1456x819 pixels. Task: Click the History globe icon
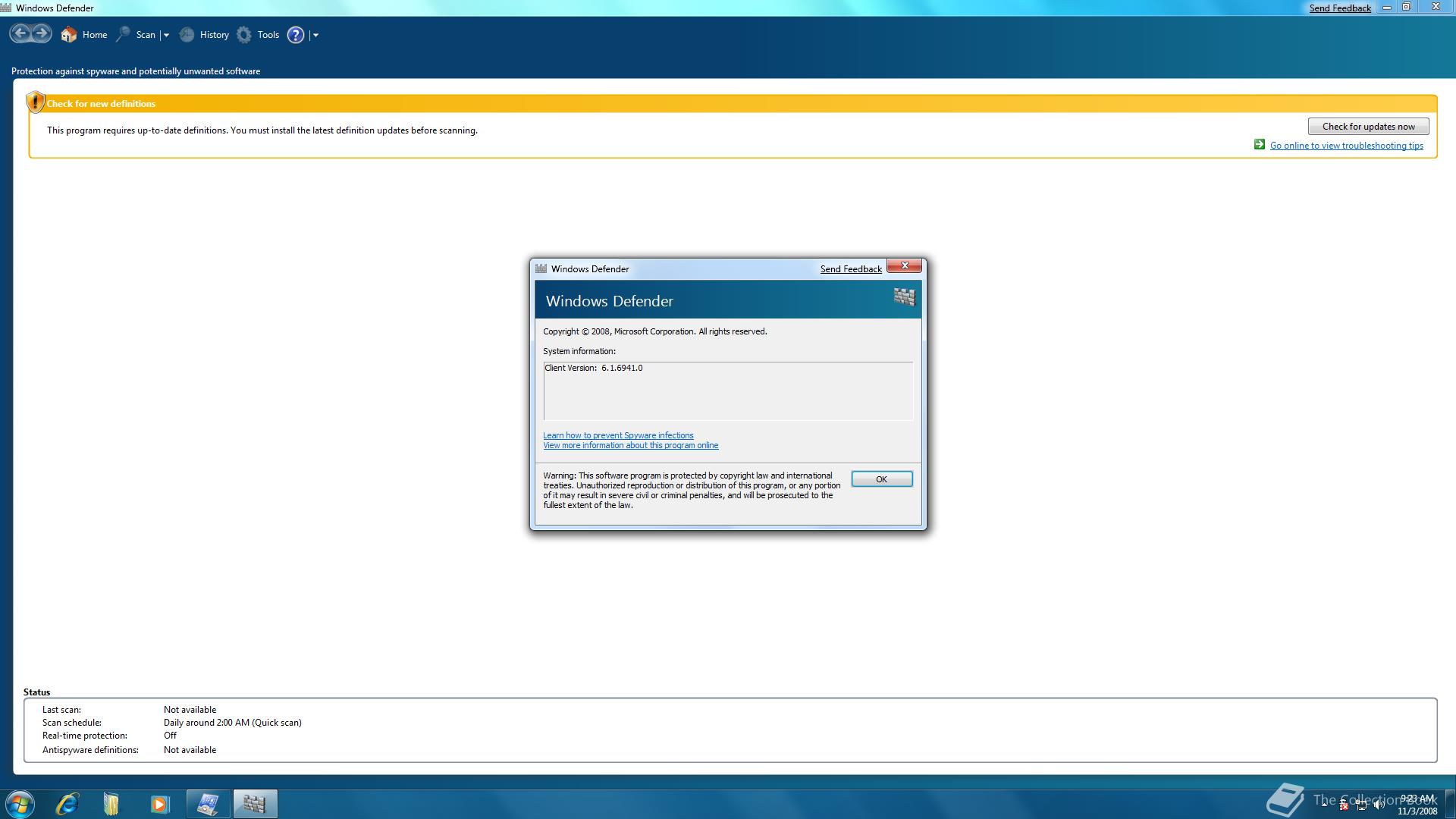187,34
